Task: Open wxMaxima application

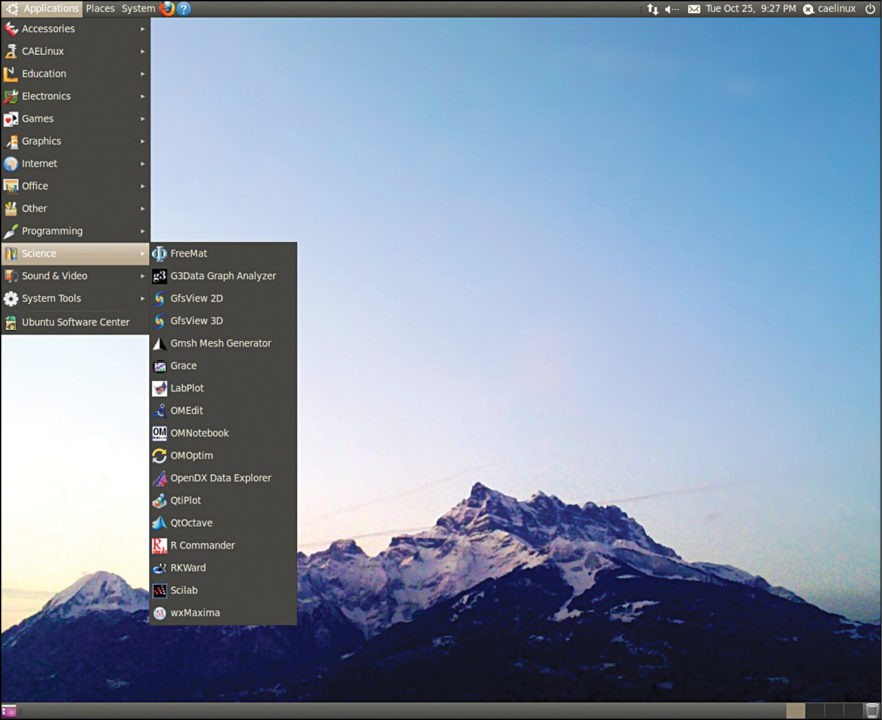Action: (195, 613)
